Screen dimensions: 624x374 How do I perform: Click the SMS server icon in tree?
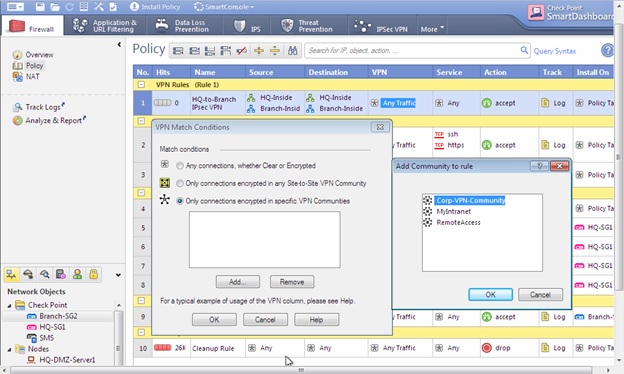point(31,338)
